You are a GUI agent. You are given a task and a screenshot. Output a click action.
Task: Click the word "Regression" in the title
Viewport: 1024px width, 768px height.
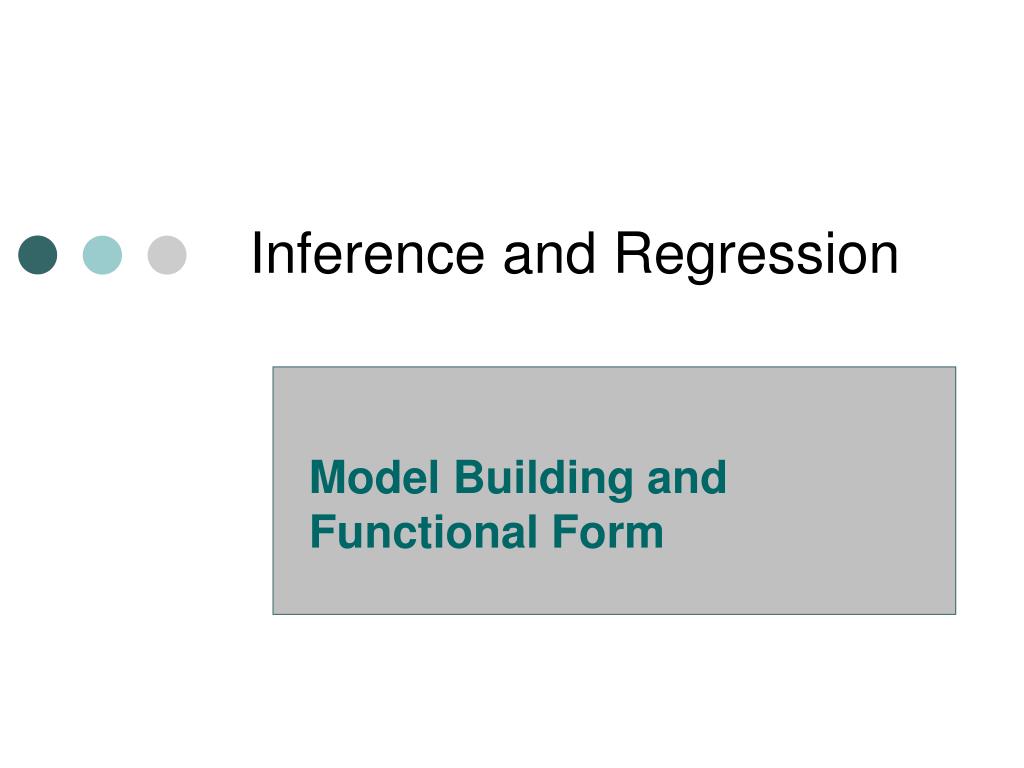click(757, 255)
